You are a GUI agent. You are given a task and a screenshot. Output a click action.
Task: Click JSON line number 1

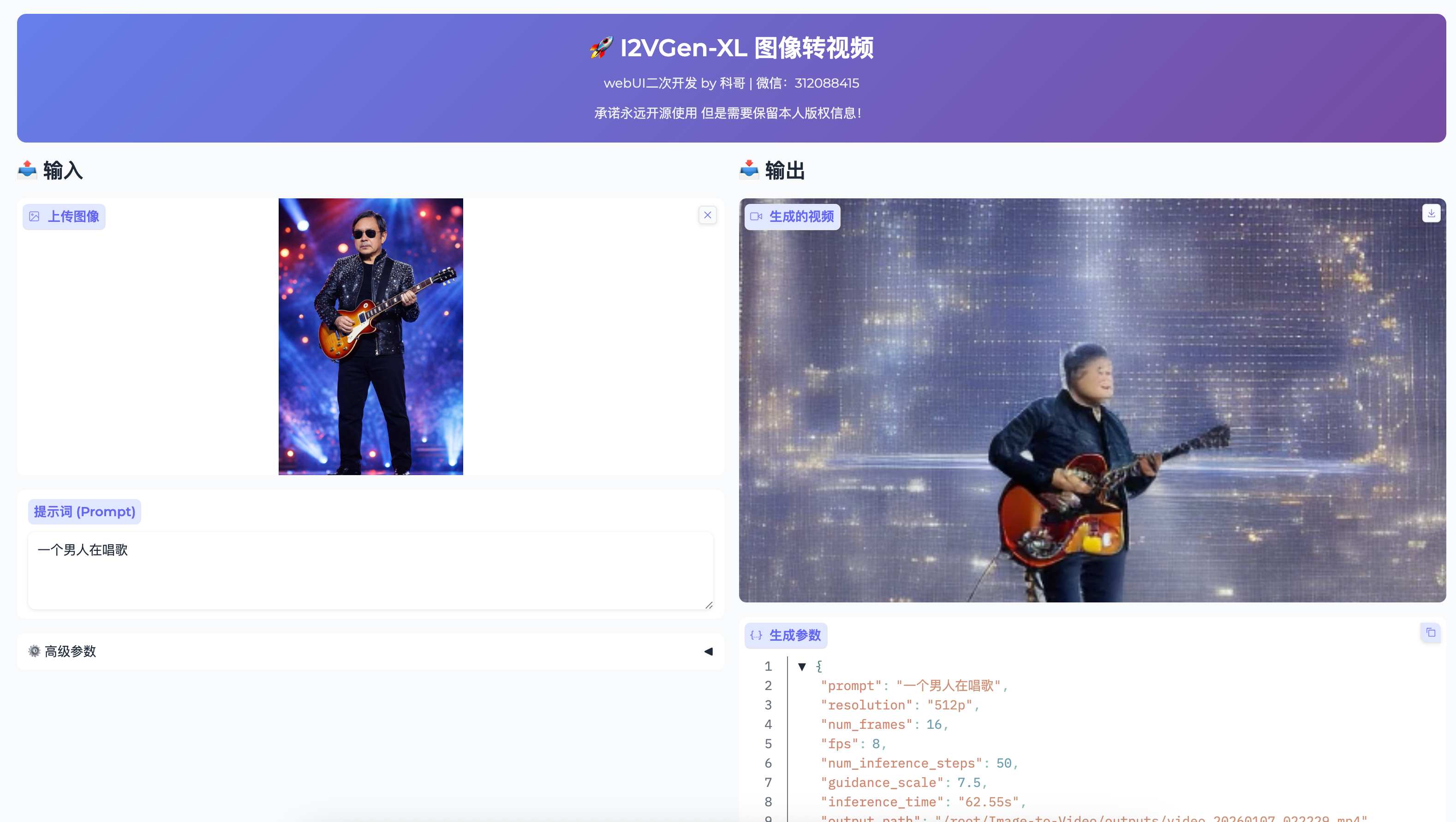pyautogui.click(x=768, y=667)
